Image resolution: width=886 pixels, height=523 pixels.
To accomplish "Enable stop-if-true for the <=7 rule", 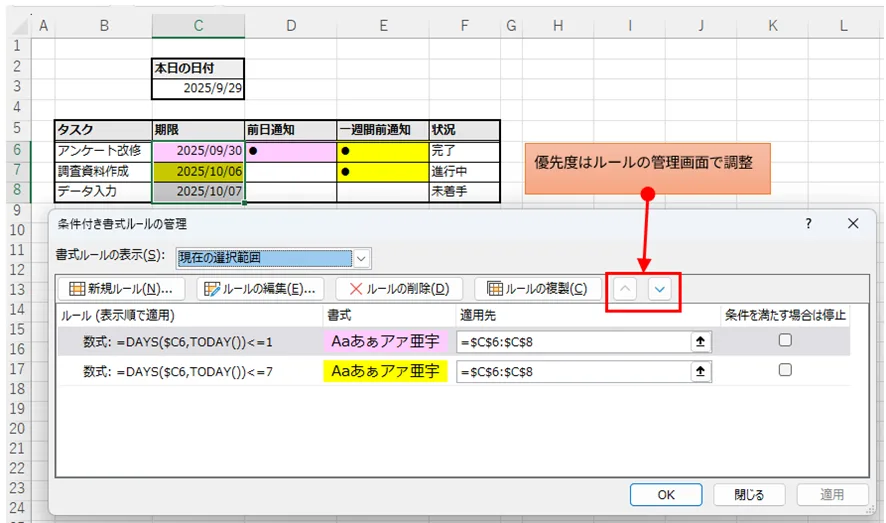I will tap(785, 370).
